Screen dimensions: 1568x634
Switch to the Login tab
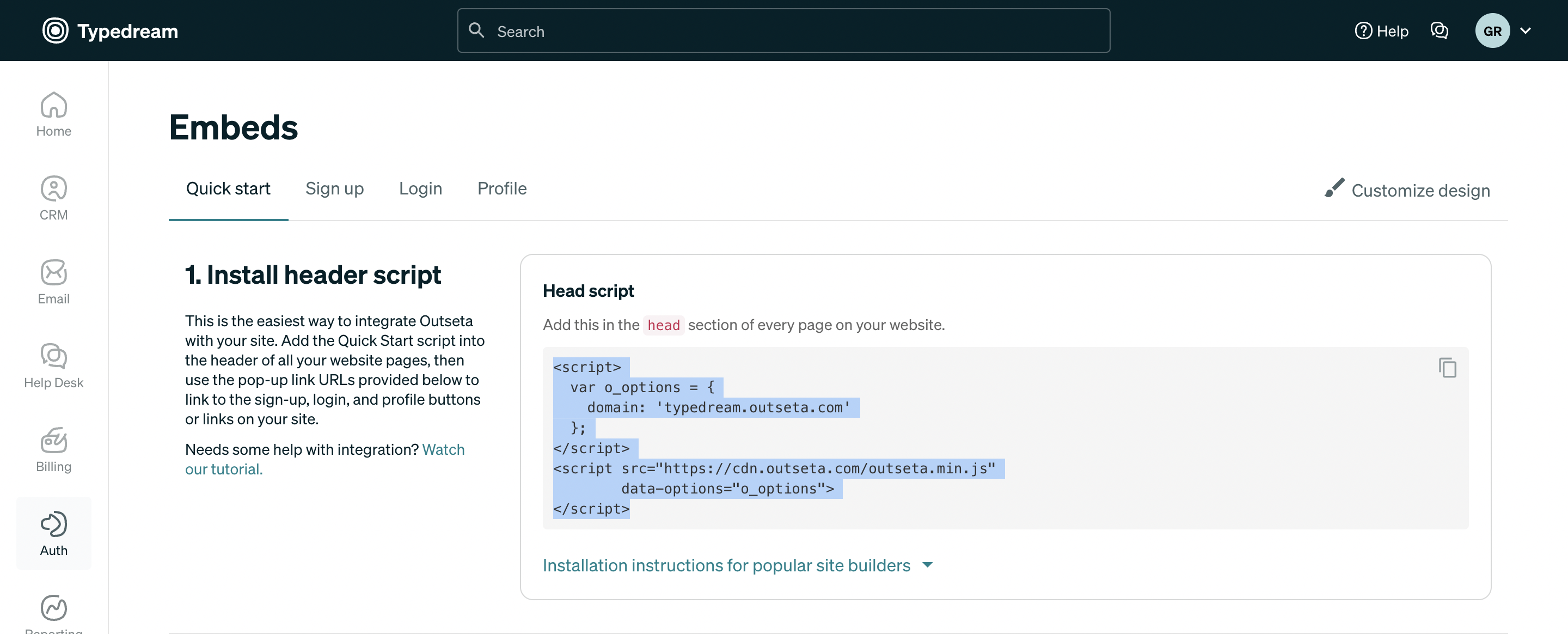tap(420, 189)
